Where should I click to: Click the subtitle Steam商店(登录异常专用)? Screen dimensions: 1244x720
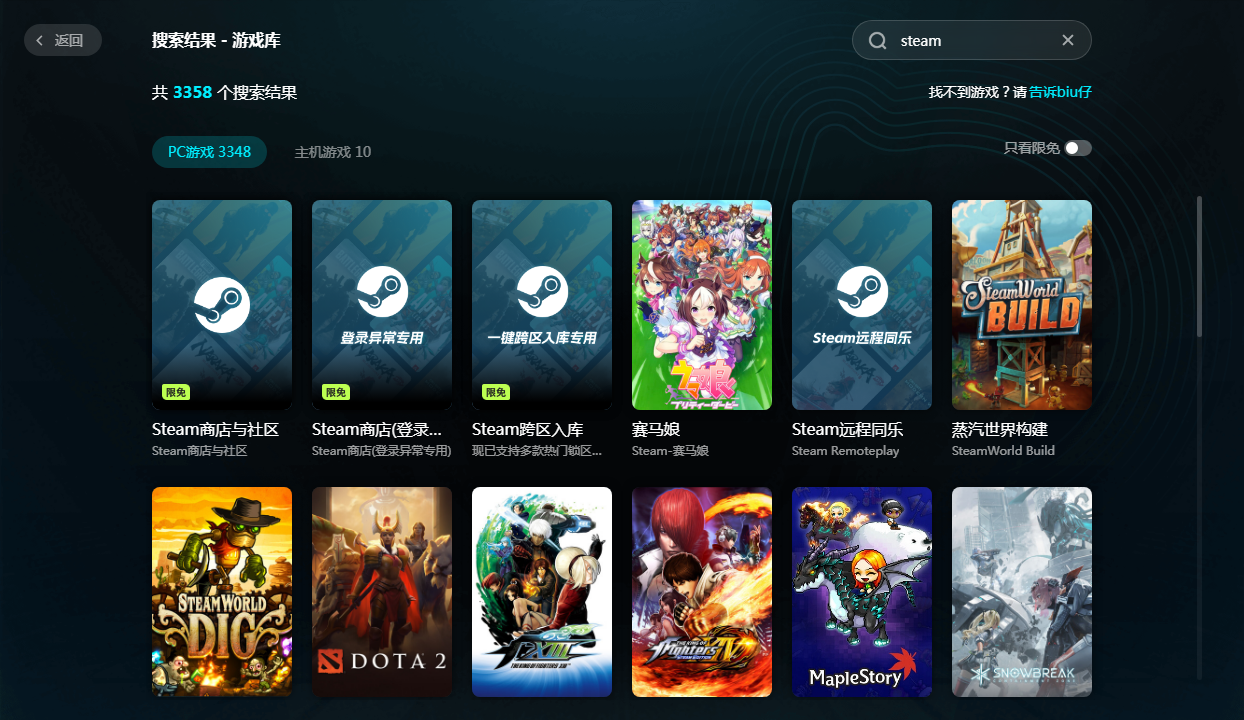(x=381, y=451)
